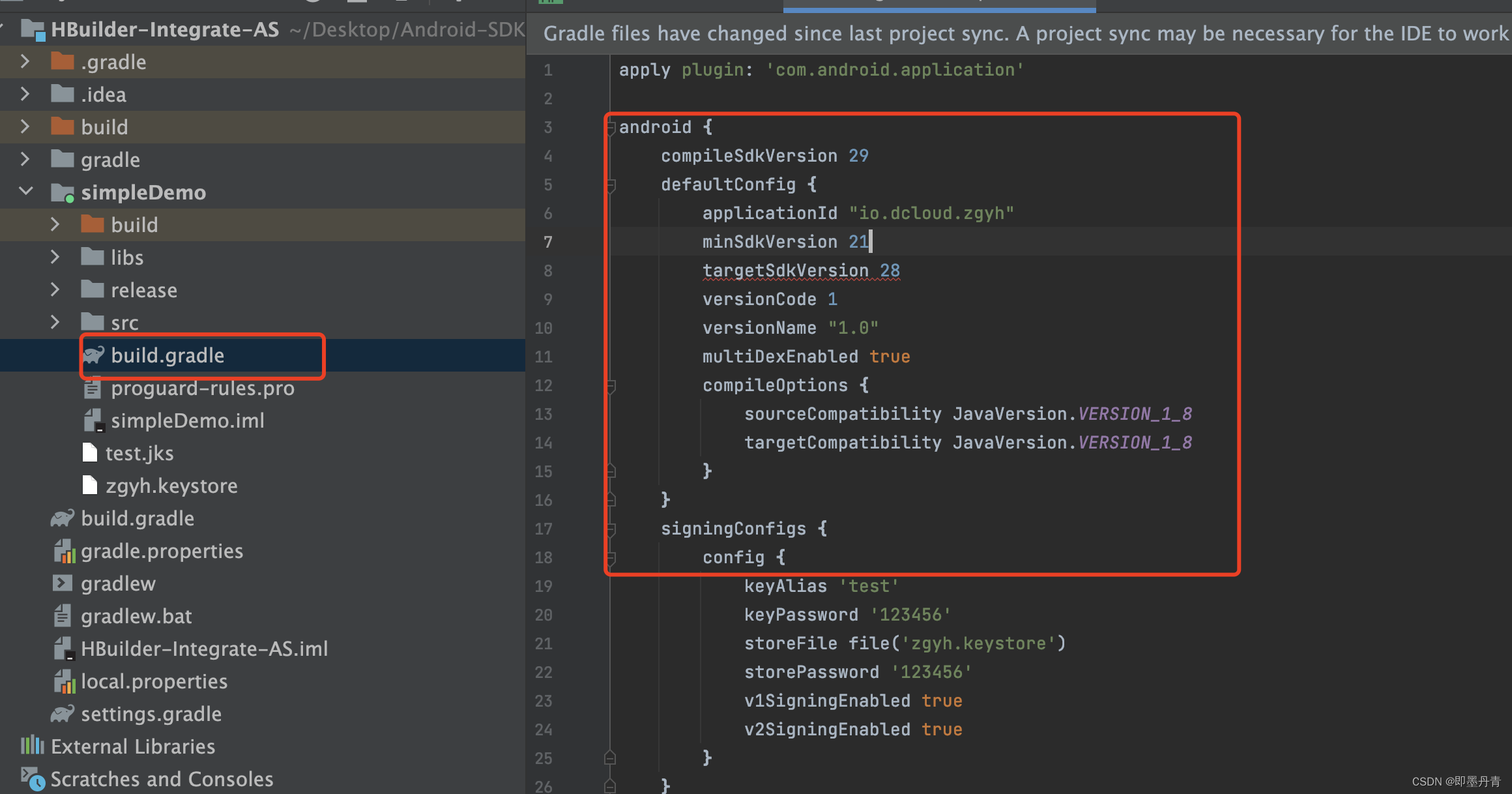Click the src folder icon

[93, 321]
